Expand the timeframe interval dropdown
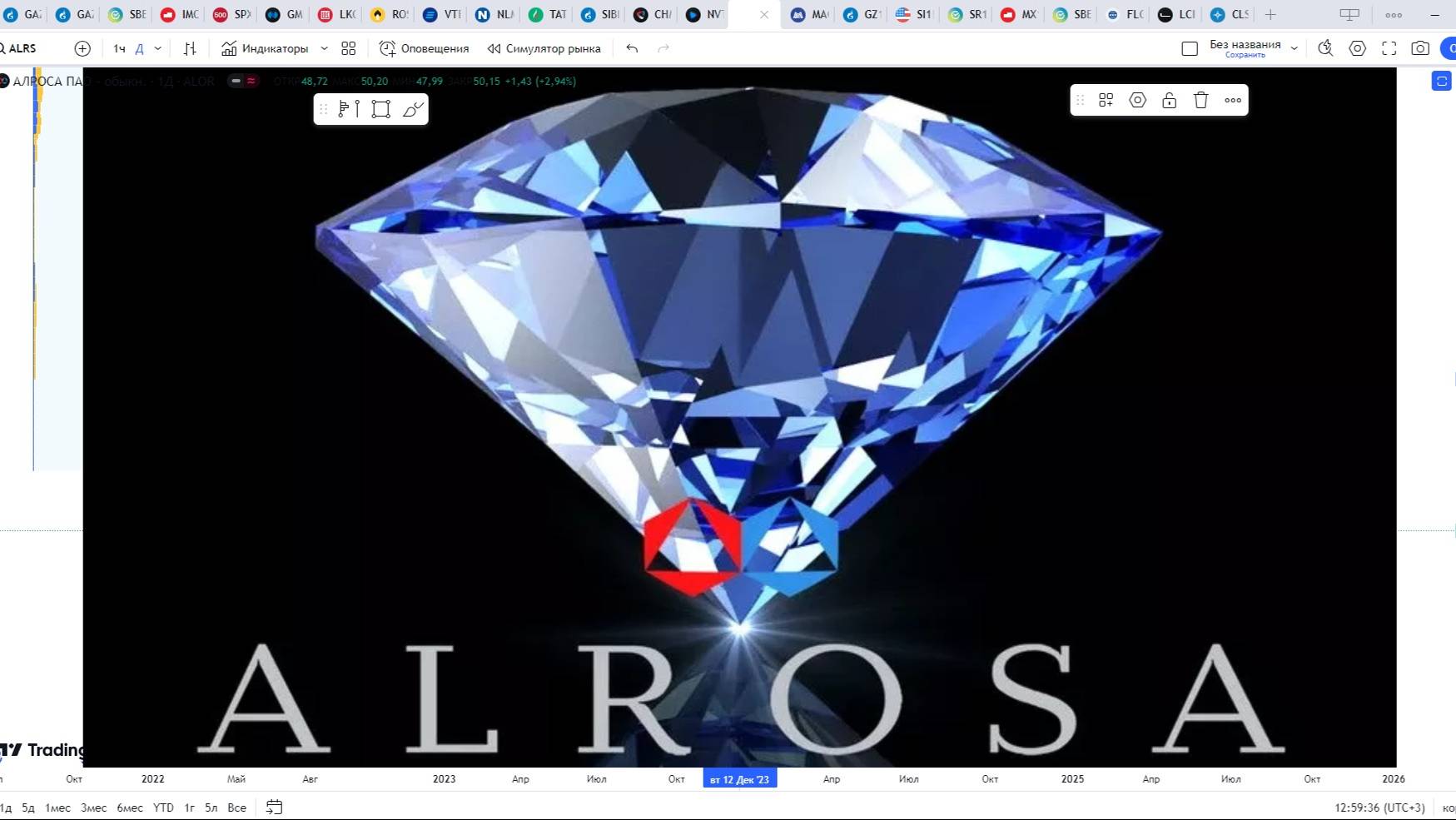The image size is (1456, 820). 158,48
